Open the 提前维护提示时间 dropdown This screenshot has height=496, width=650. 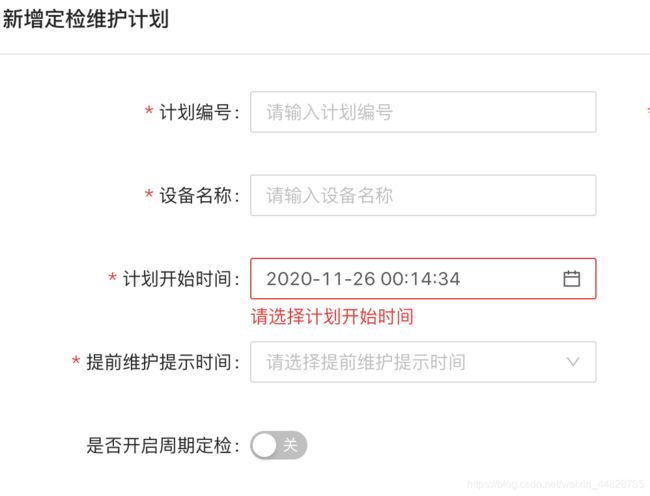click(423, 362)
